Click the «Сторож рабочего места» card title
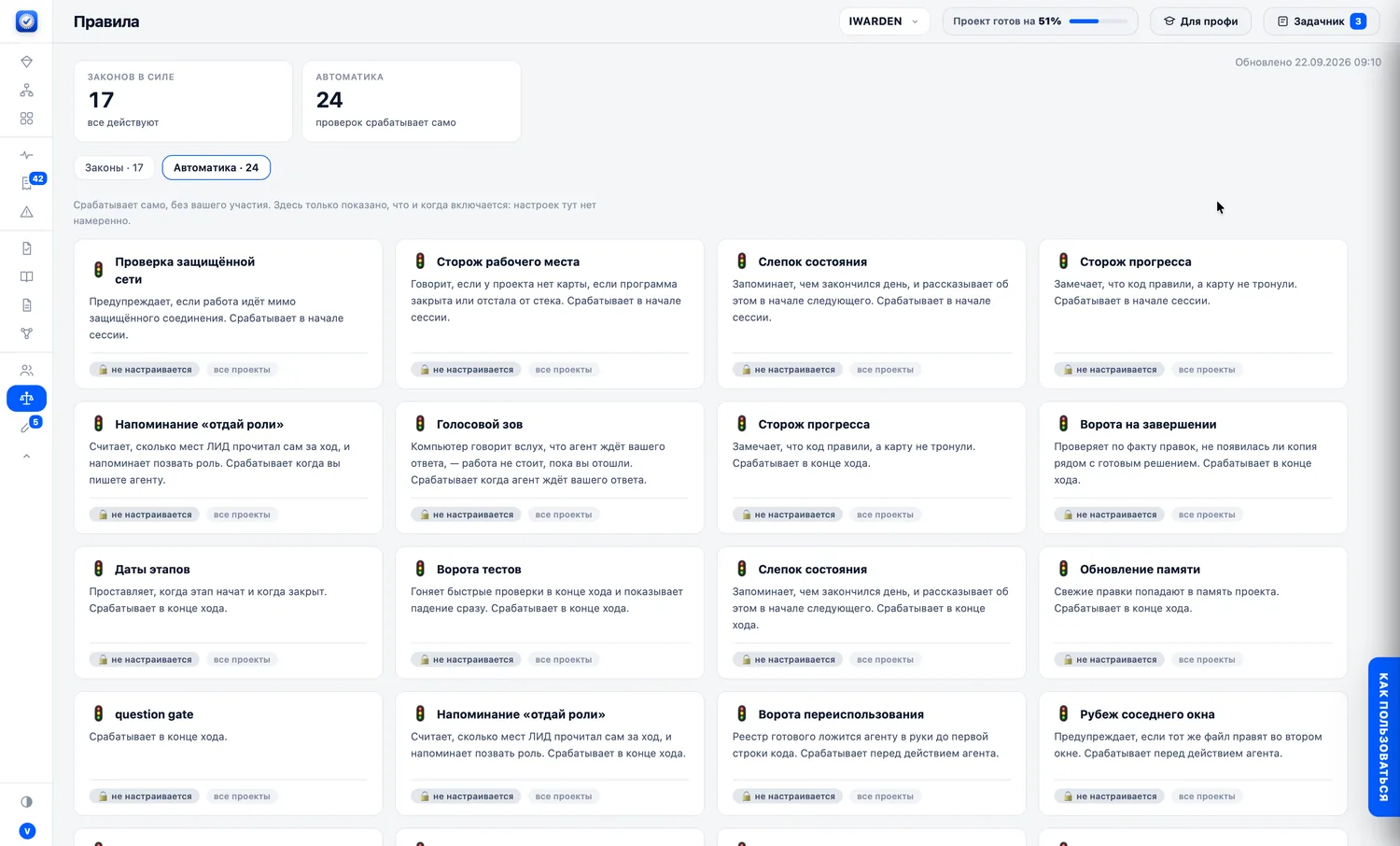Screen dimensions: 1400x846 508,262
